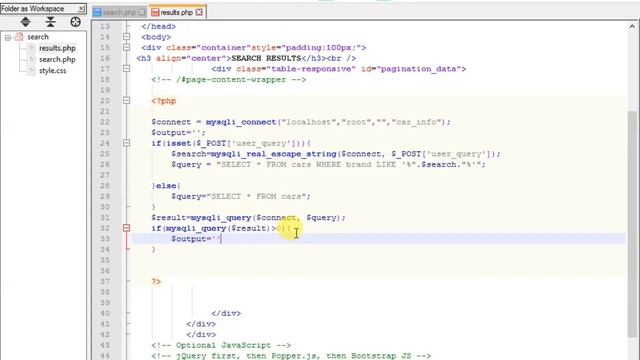
Task: Switch to the results.php editor tab
Action: point(176,12)
